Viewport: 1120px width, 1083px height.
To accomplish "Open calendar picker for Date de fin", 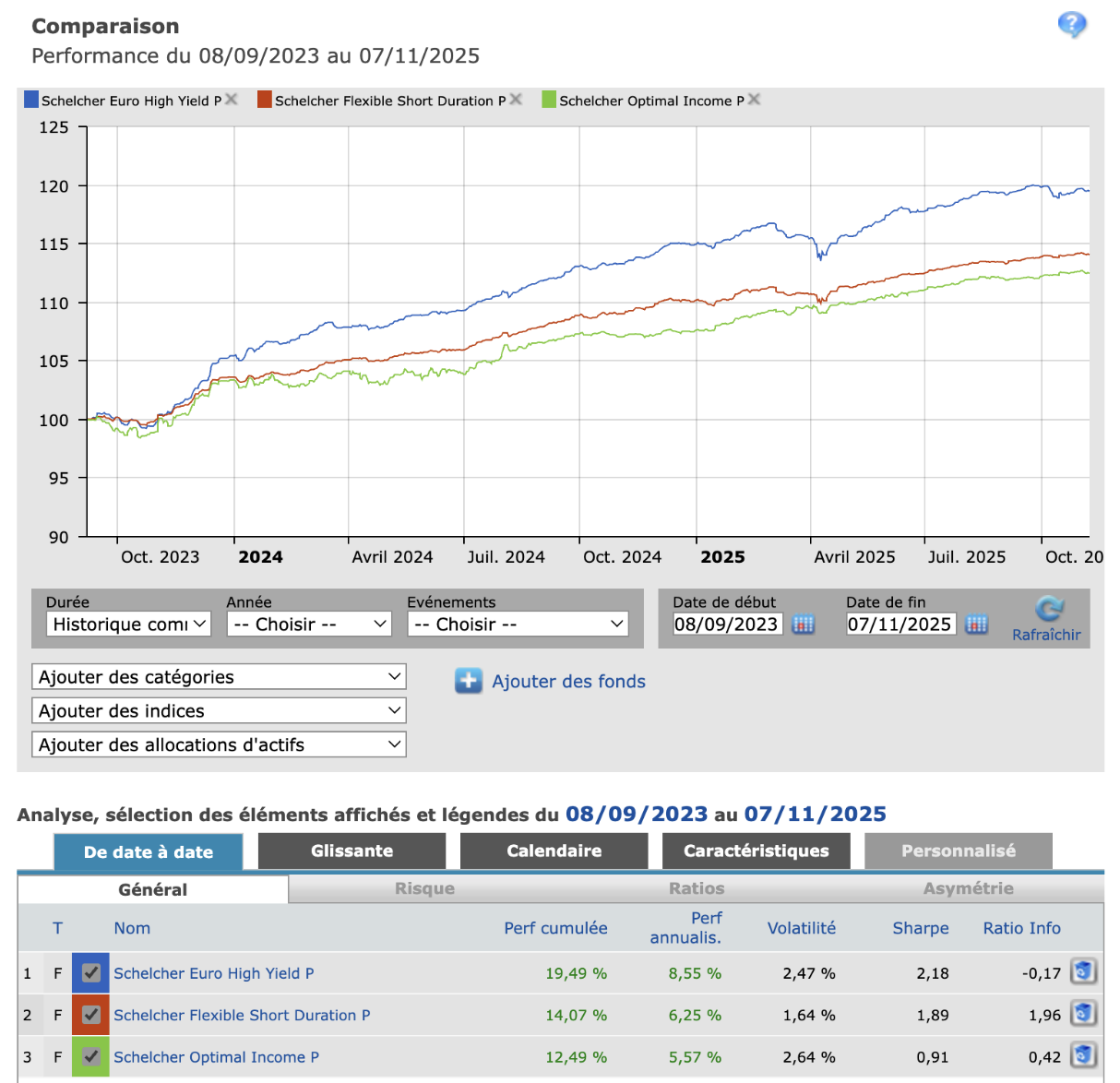I will click(976, 625).
